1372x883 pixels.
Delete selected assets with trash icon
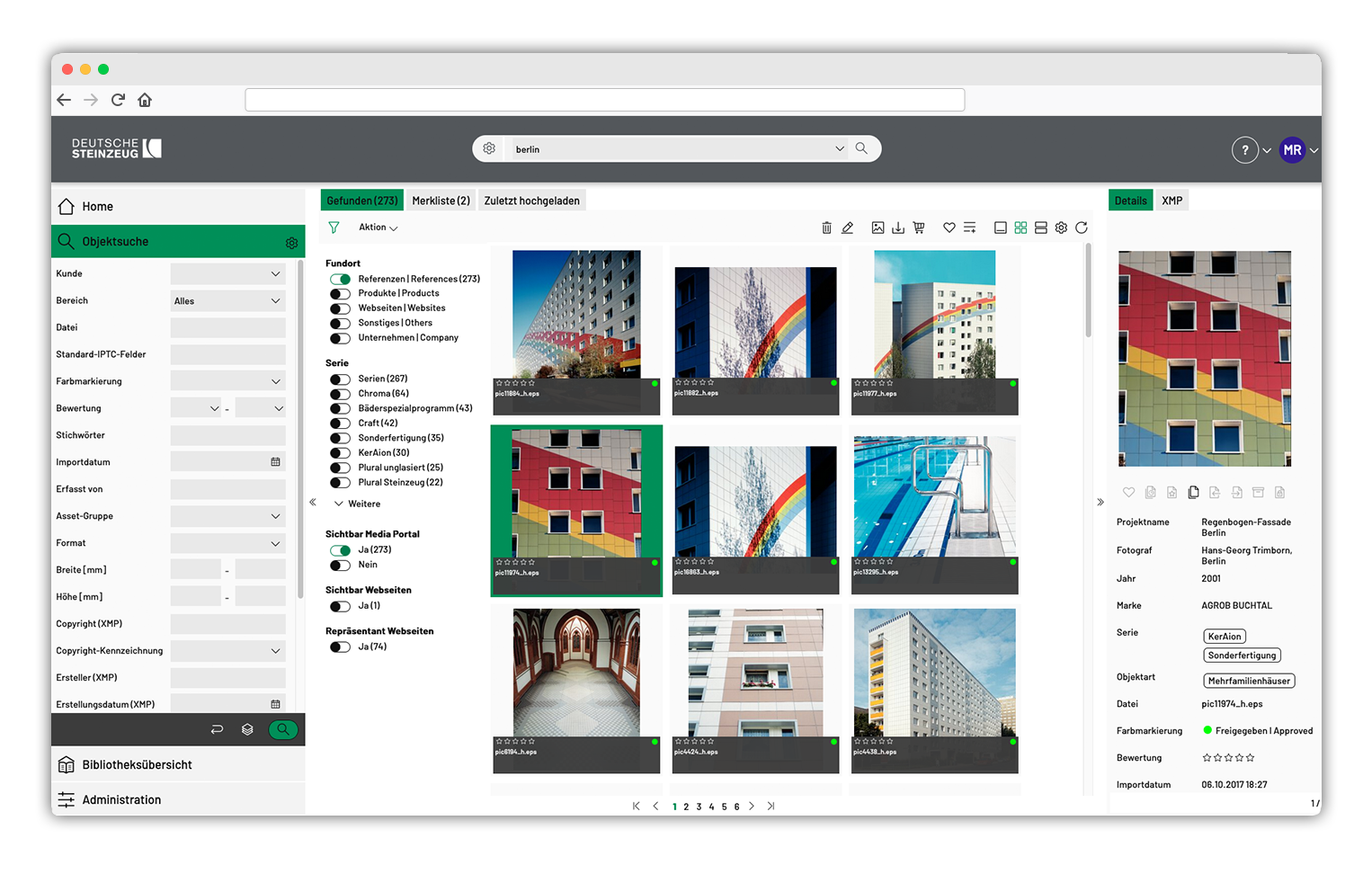pyautogui.click(x=826, y=227)
